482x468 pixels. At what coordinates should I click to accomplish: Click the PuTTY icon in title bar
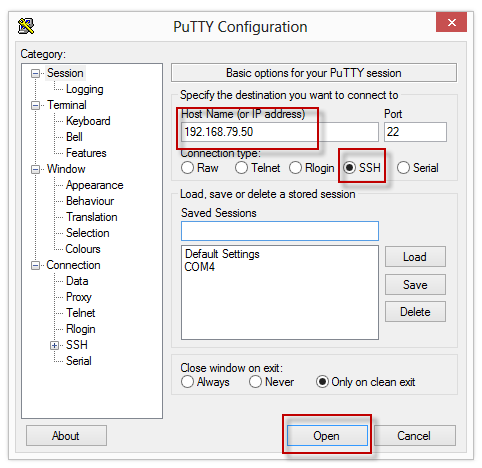coord(26,26)
